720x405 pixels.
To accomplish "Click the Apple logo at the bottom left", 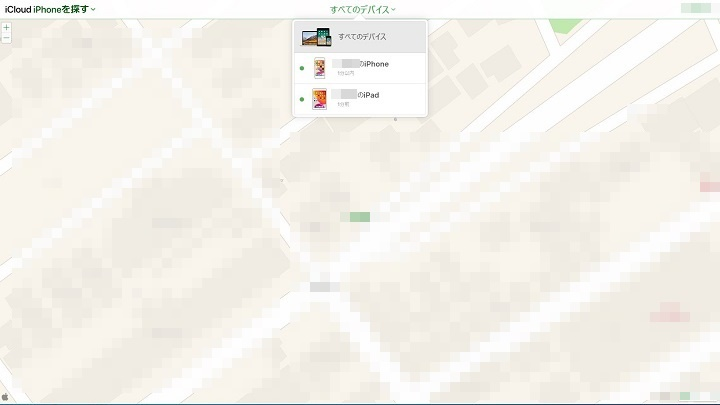I will (x=5, y=397).
